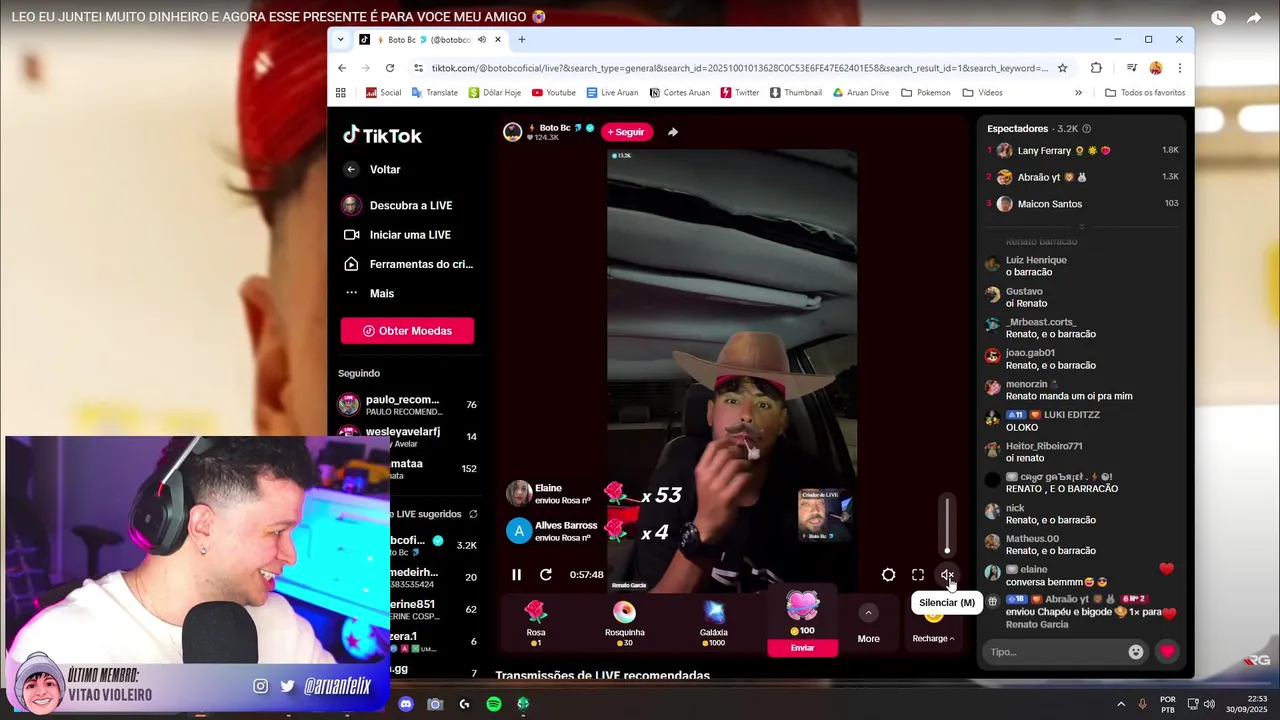
Task: Click the TikTok logo
Action: click(x=382, y=136)
